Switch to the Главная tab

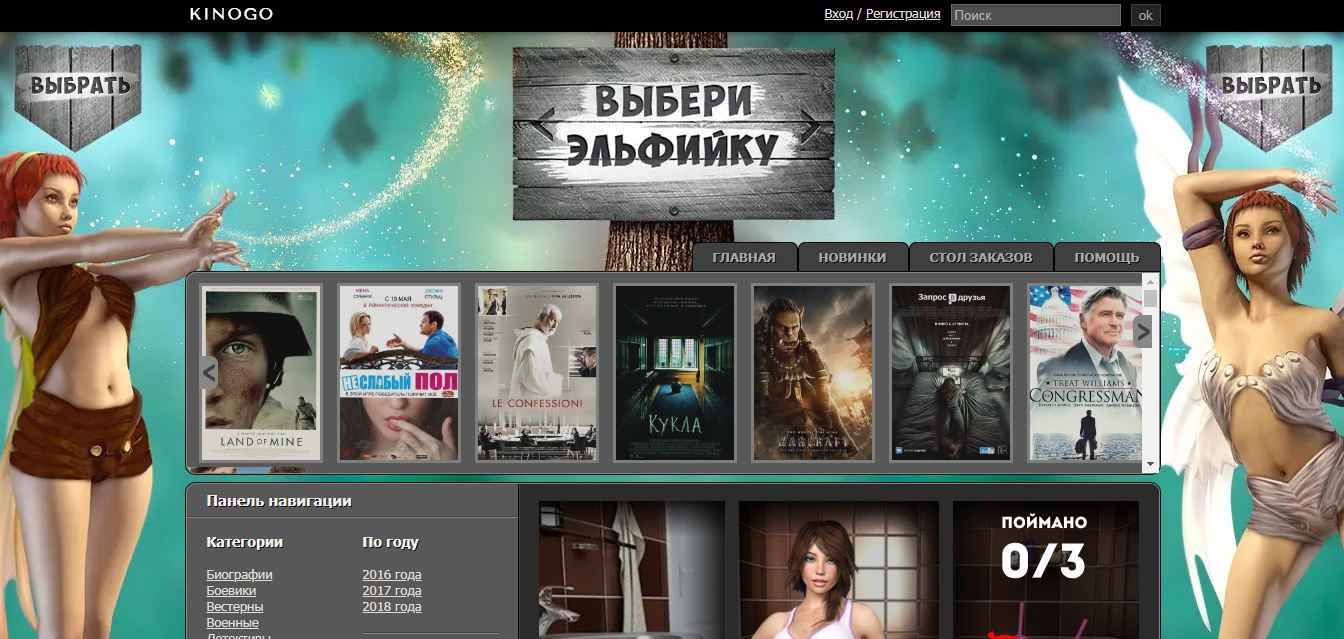744,257
